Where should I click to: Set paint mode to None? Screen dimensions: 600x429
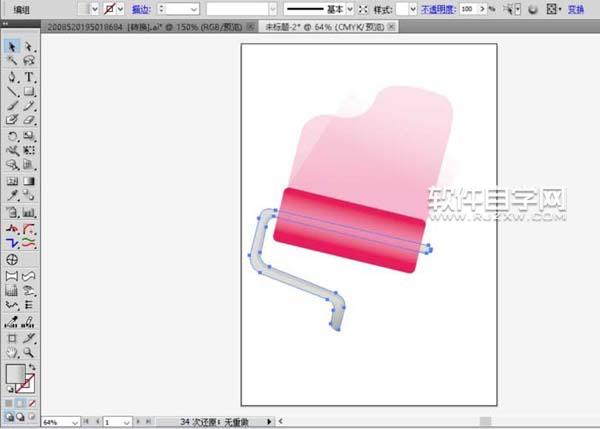(32, 403)
